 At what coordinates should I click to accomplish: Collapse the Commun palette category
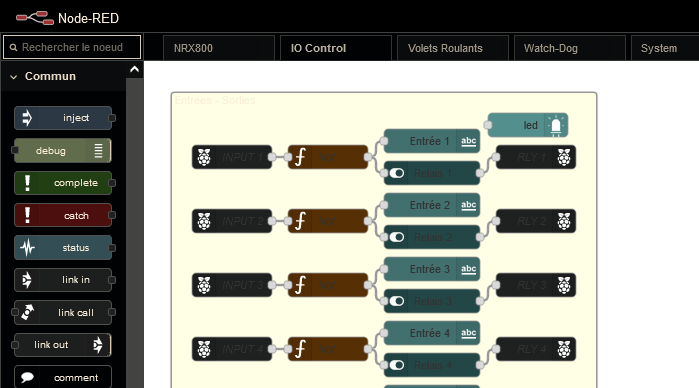14,77
